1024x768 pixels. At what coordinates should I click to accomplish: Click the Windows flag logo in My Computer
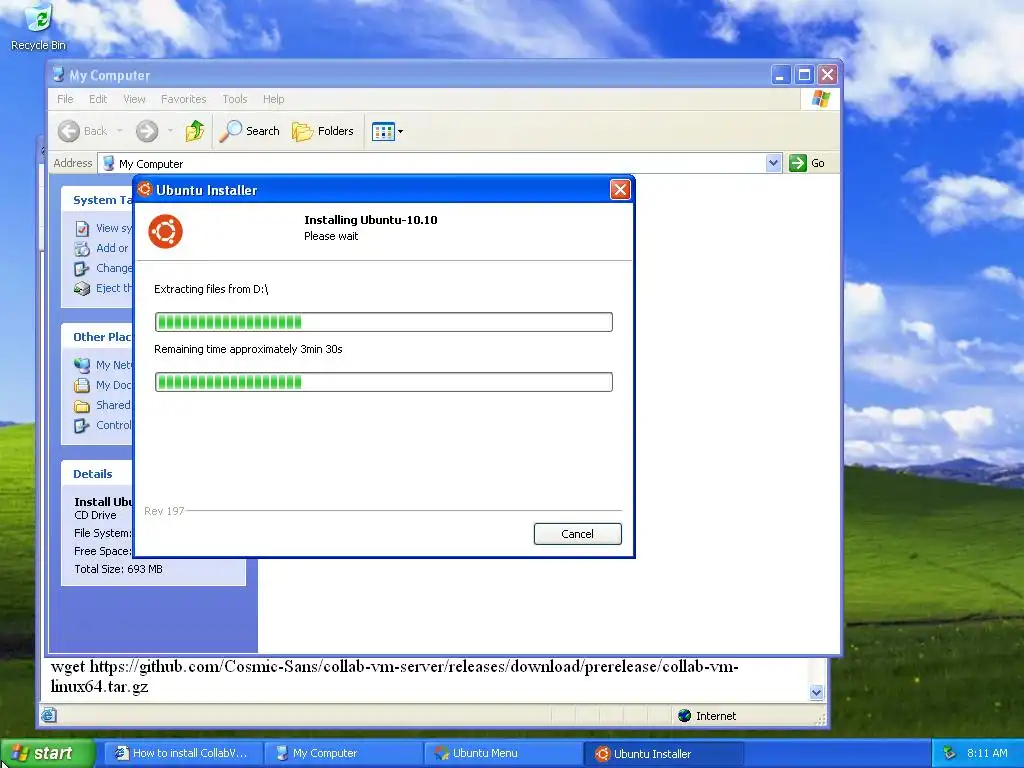820,99
